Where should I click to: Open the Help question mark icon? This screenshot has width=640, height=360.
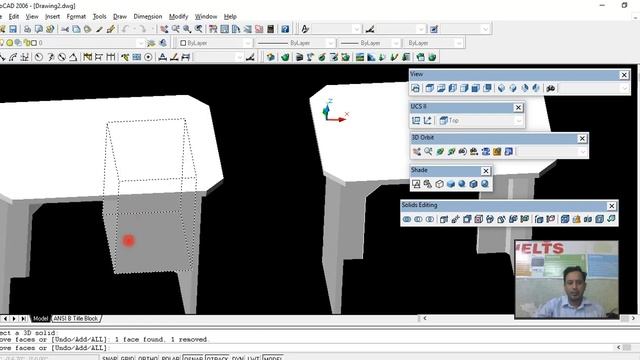(285, 29)
